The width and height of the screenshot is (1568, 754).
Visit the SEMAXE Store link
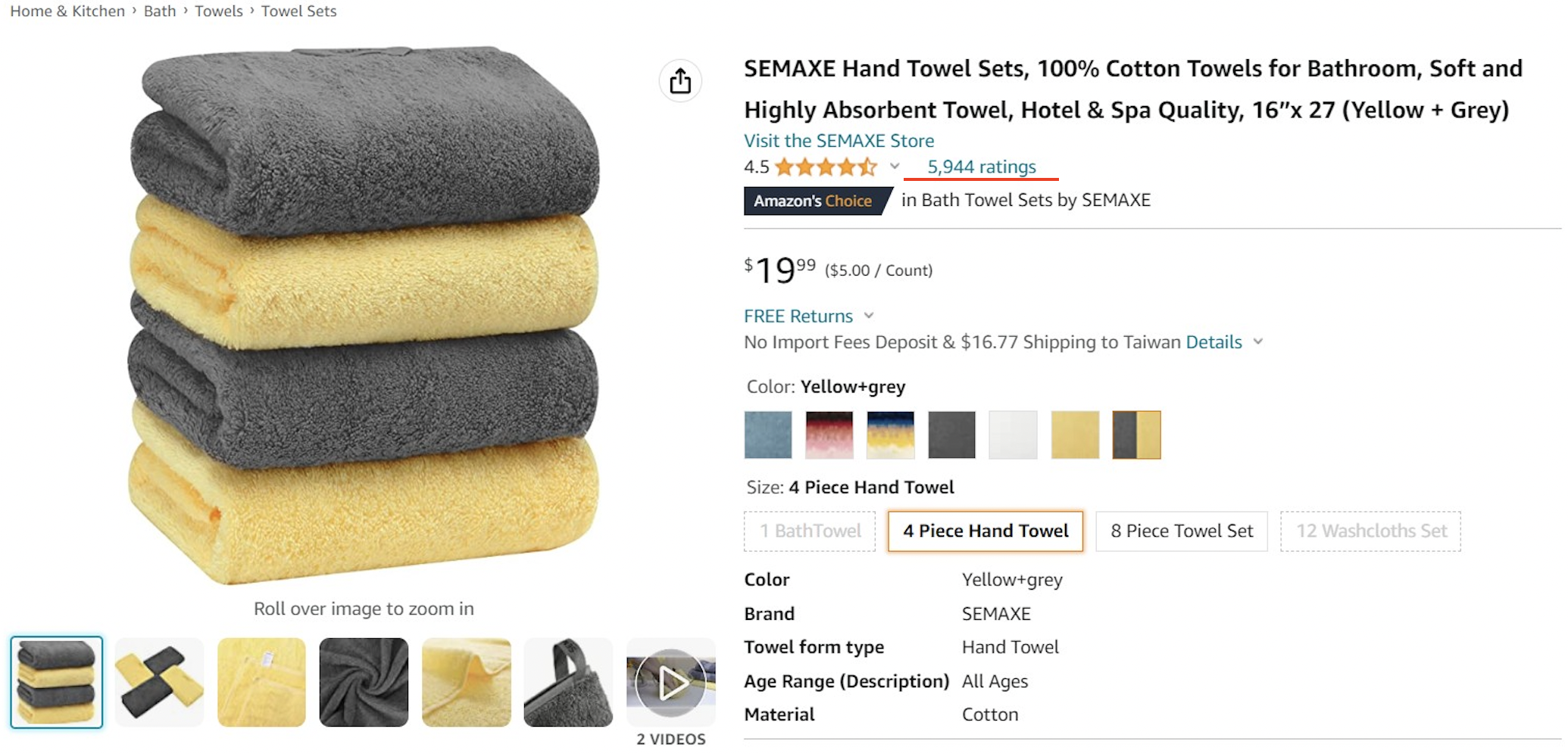pos(839,141)
